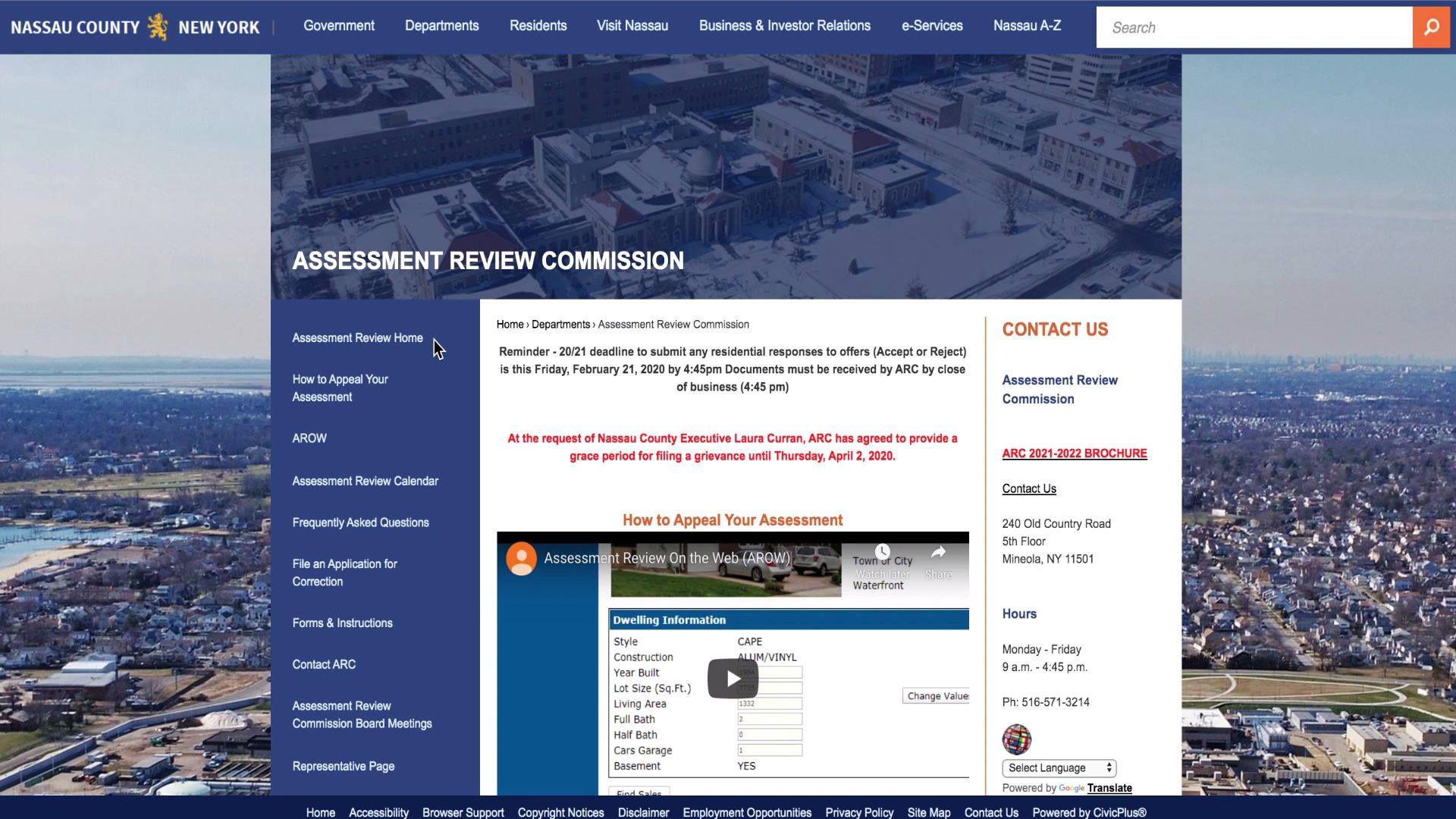
Task: Click the footer Home link
Action: pyautogui.click(x=321, y=813)
